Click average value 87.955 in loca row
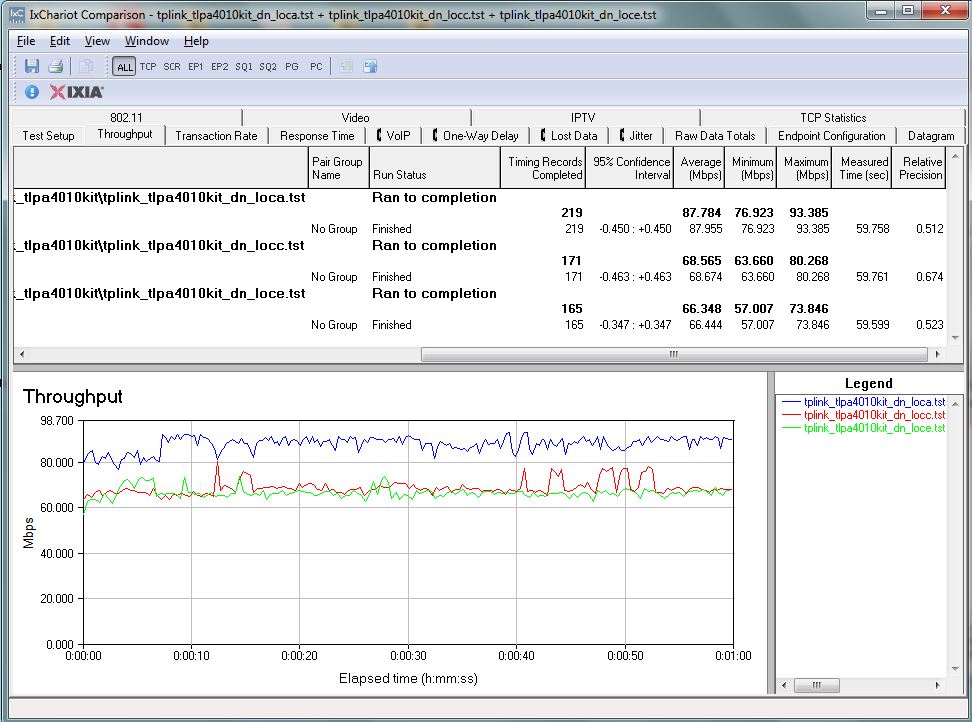972x722 pixels. [x=705, y=229]
